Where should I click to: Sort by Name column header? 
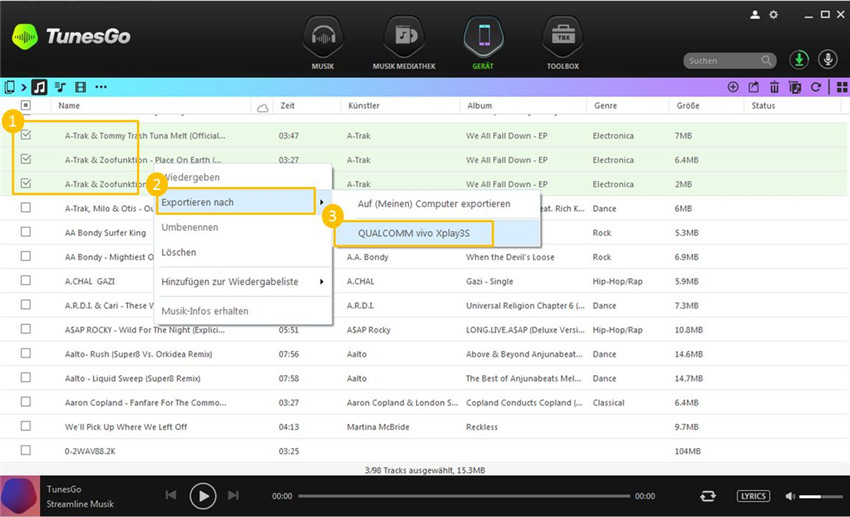69,106
